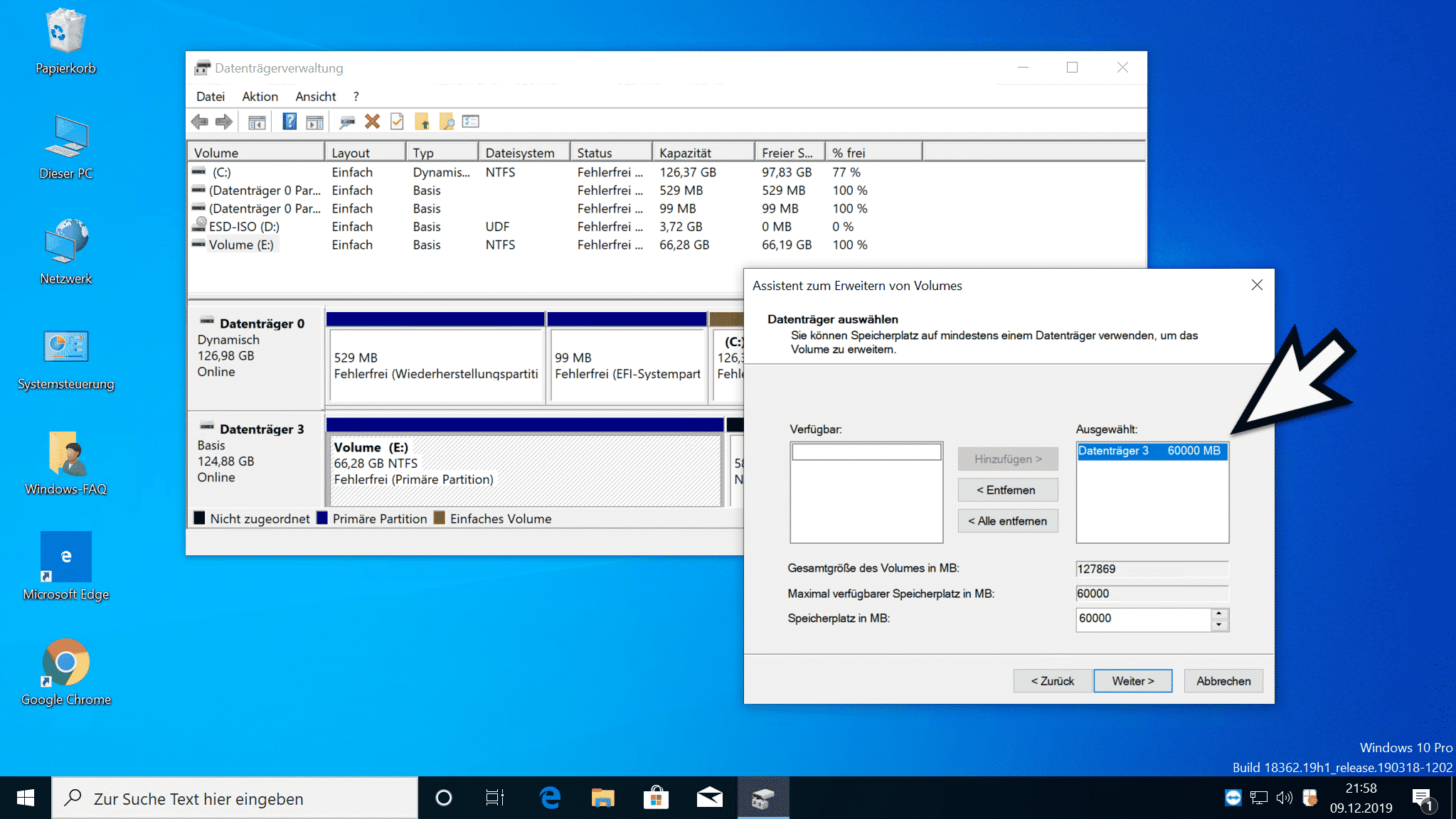Select Datenträger 3 in the Ausgewählt list

point(1152,451)
